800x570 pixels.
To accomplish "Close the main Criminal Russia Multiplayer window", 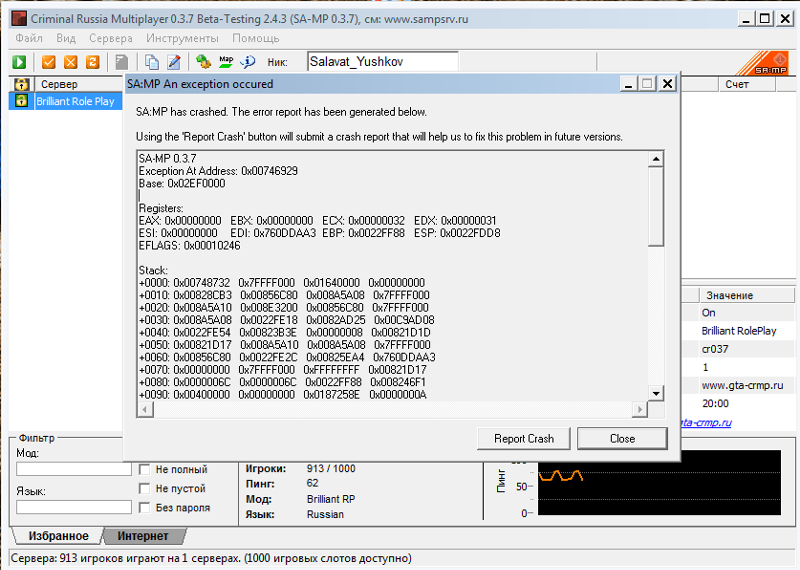I will (x=785, y=19).
